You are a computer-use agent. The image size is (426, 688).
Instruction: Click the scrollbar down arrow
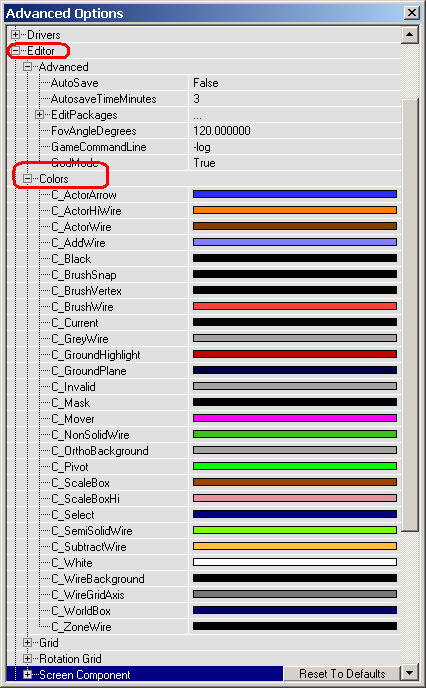click(x=409, y=672)
